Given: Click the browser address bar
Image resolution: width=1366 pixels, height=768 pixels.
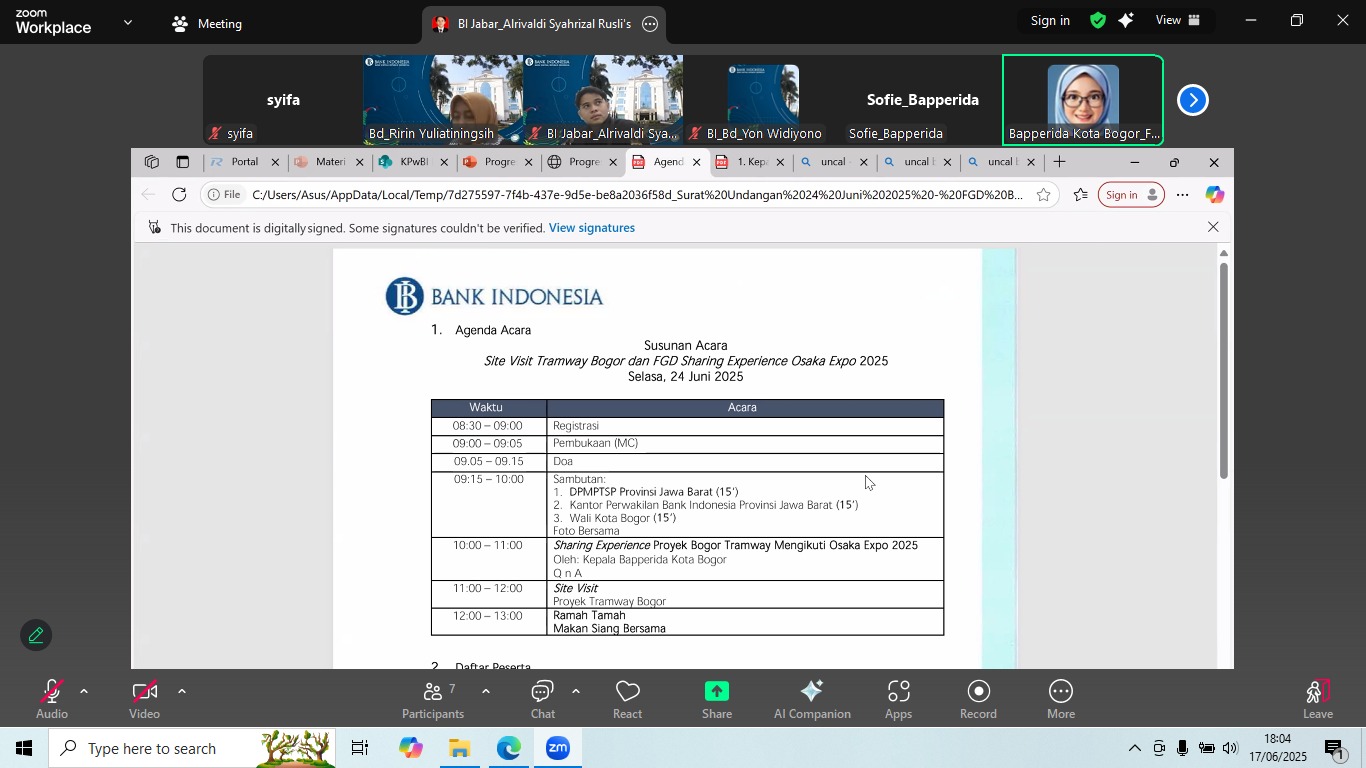Looking at the screenshot, I should click(x=637, y=195).
